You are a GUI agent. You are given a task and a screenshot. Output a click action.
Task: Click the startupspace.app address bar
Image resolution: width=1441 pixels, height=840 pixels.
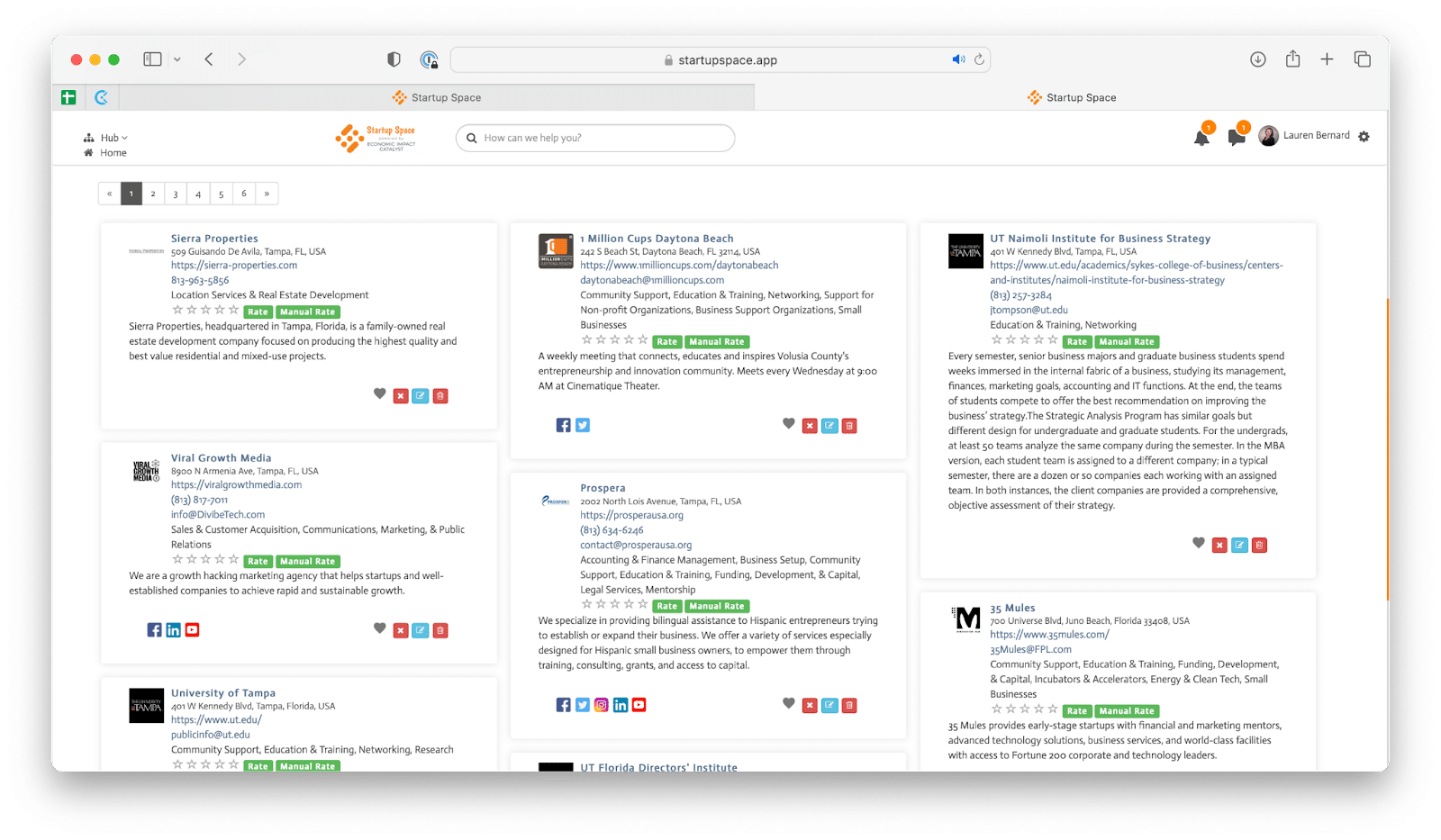pyautogui.click(x=720, y=59)
